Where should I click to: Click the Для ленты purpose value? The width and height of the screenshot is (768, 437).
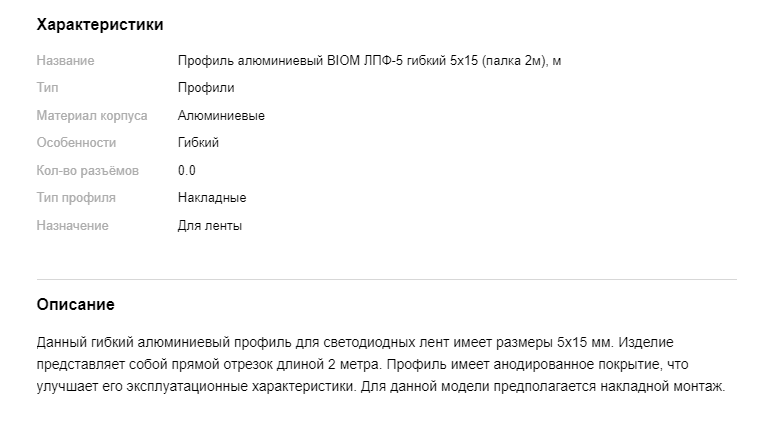click(210, 226)
